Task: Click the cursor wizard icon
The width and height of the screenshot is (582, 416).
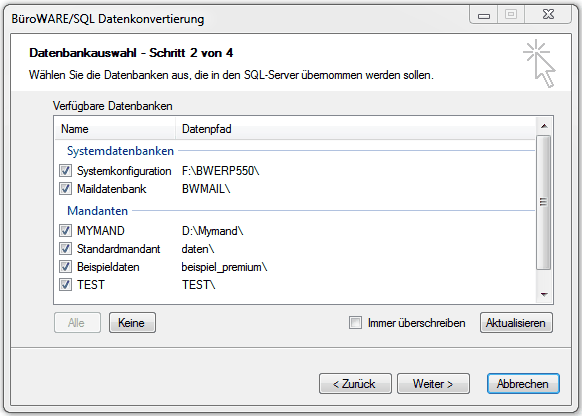Action: pyautogui.click(x=540, y=63)
